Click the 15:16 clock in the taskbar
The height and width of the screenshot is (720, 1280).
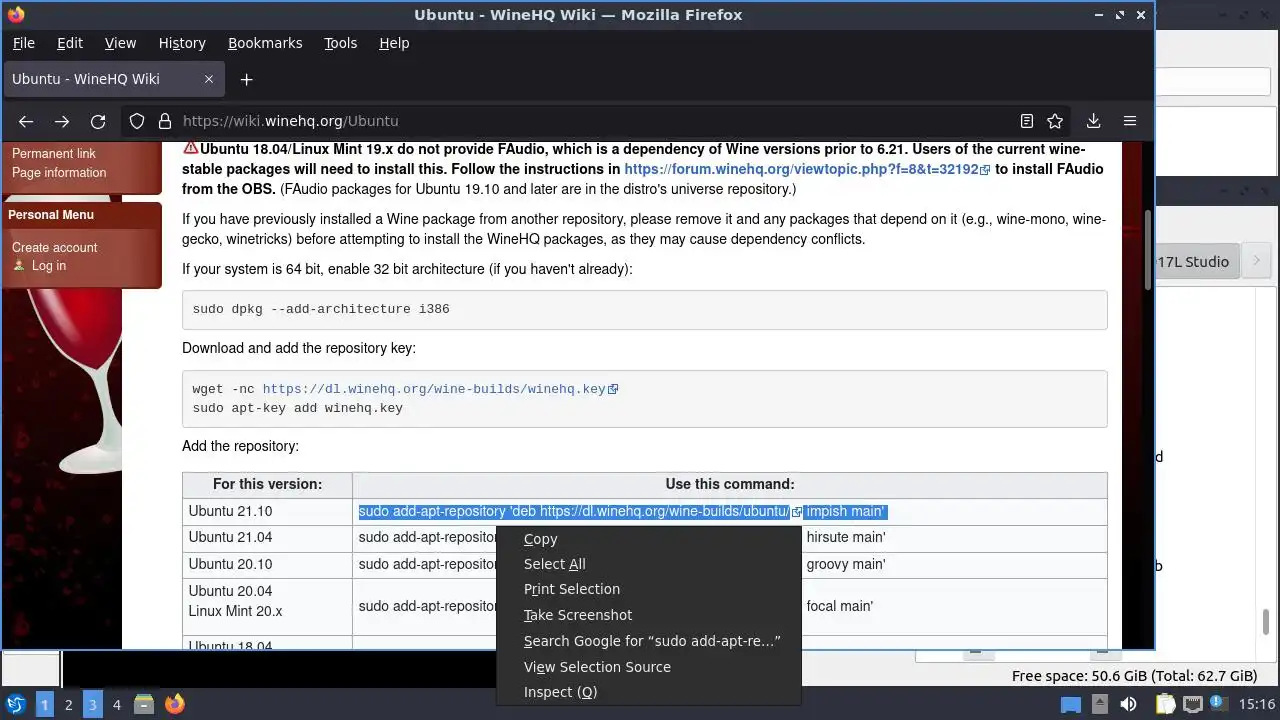pyautogui.click(x=1258, y=705)
